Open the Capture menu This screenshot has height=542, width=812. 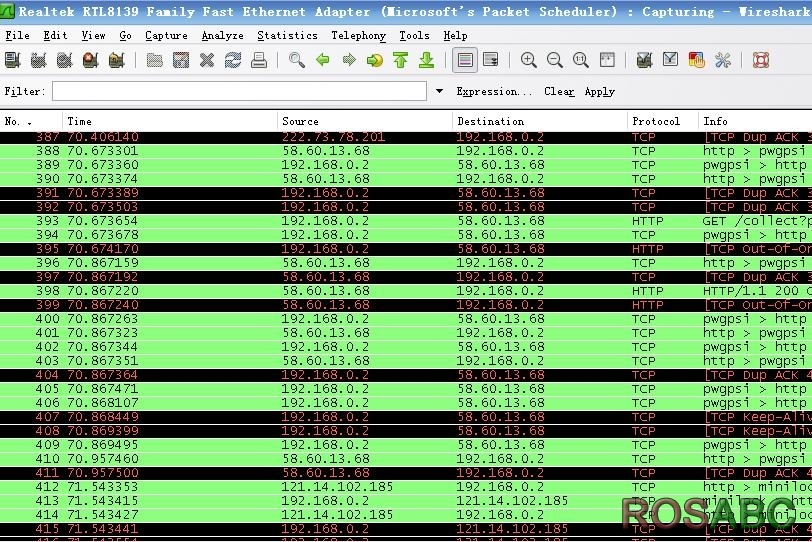click(166, 35)
